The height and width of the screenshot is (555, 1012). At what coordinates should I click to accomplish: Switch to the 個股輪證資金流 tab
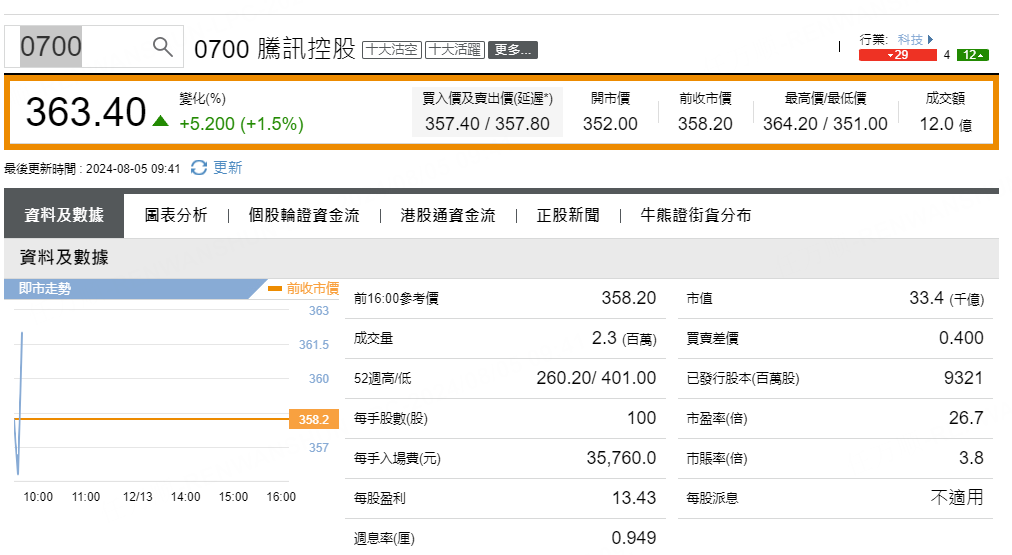pyautogui.click(x=304, y=215)
